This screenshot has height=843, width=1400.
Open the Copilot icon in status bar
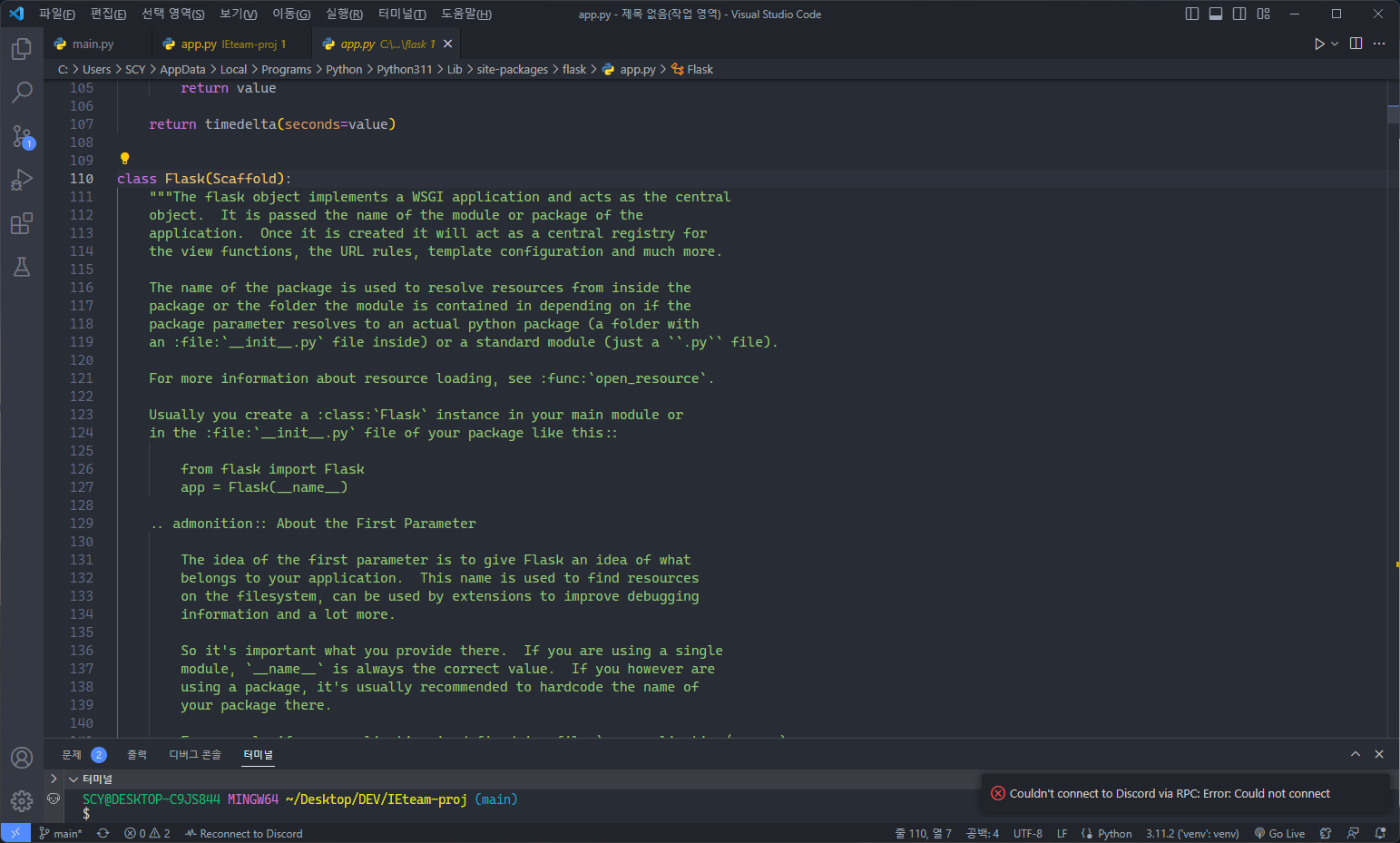click(x=1326, y=833)
